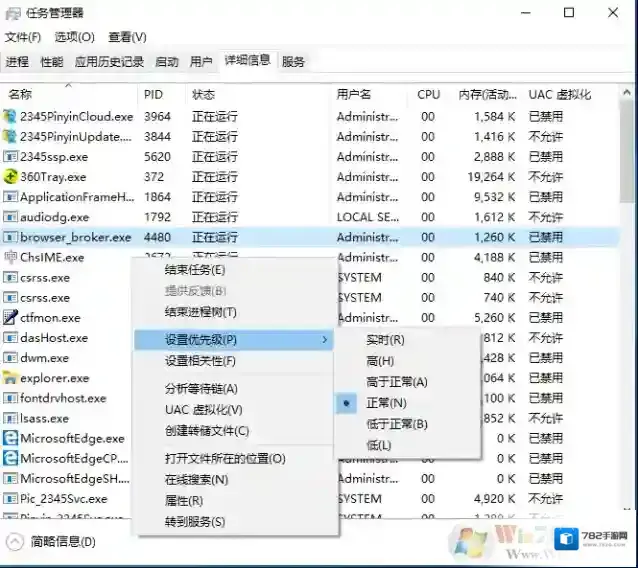The image size is (638, 568).
Task: Click the MicrosoftEdgeSH process icon
Action: coord(10,478)
